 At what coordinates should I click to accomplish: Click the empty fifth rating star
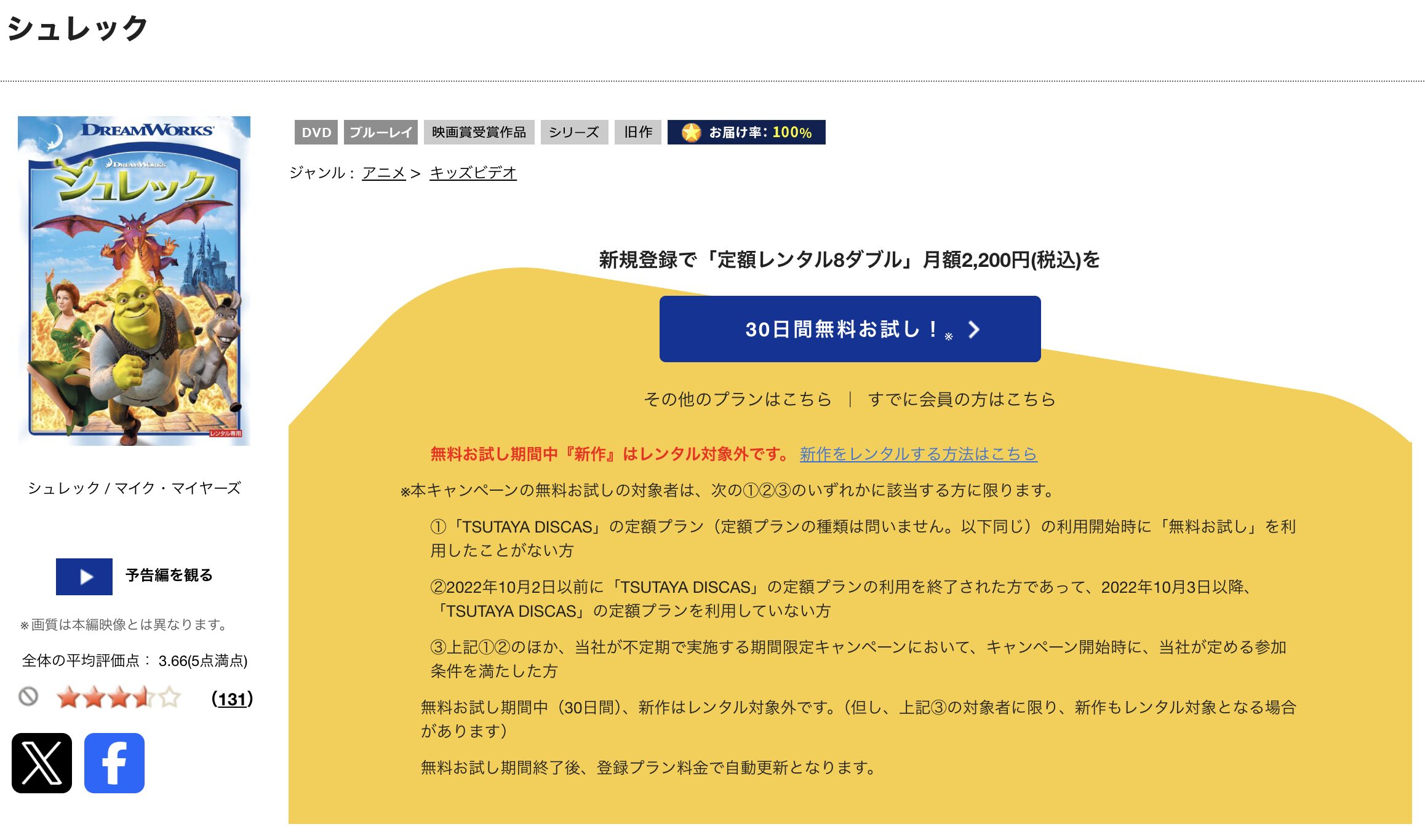(169, 698)
